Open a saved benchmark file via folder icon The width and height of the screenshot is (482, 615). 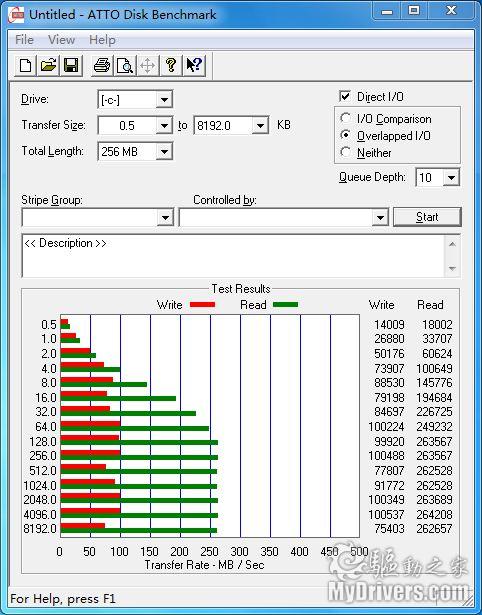click(x=48, y=65)
